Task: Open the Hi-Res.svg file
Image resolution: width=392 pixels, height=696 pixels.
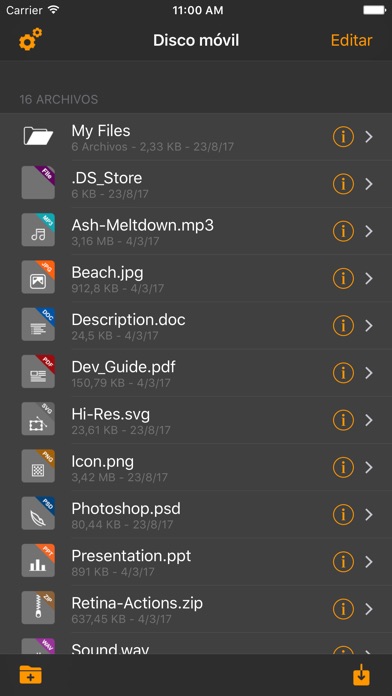Action: (x=196, y=420)
